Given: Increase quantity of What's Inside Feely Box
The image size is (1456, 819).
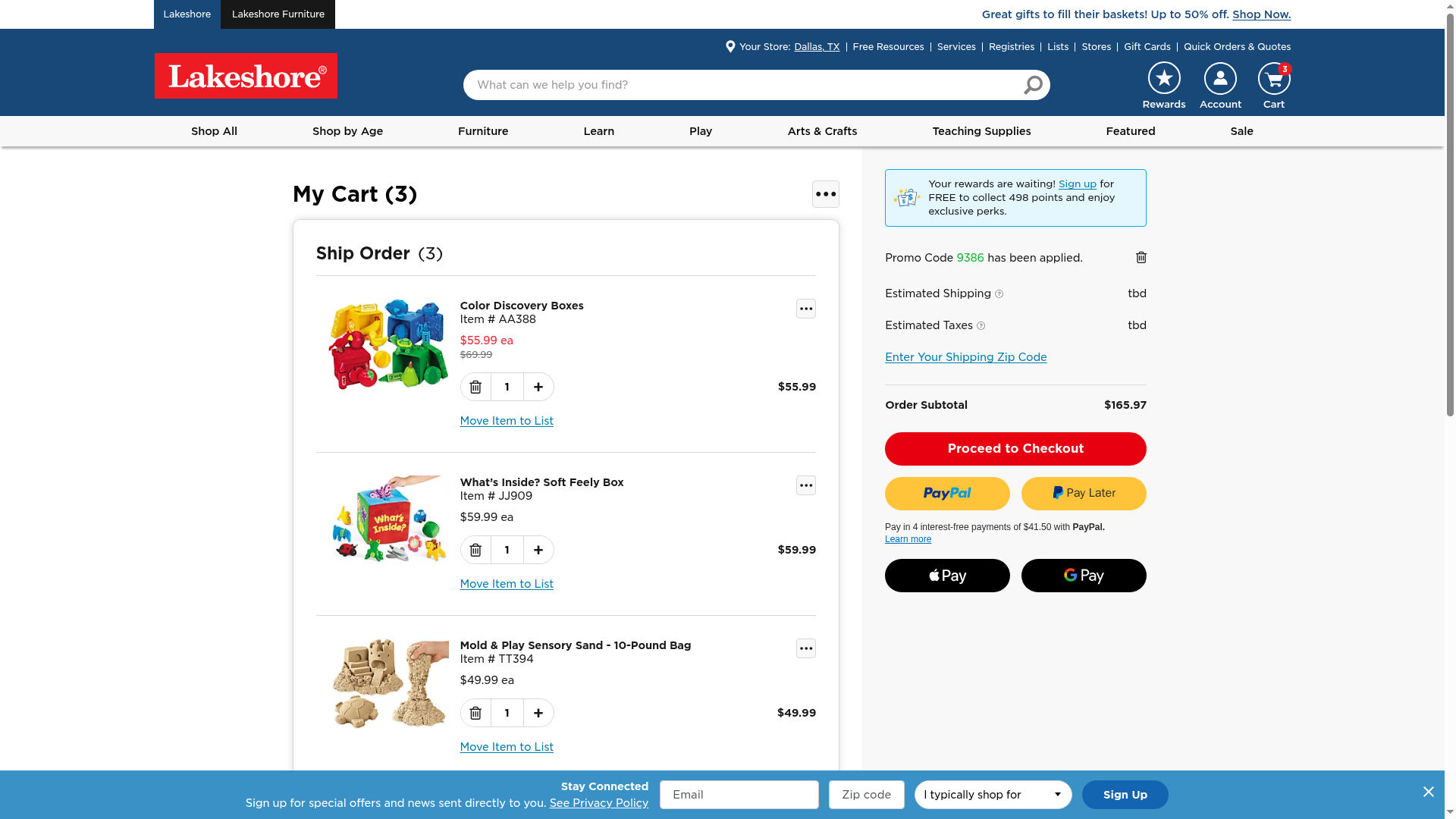Looking at the screenshot, I should pos(538,550).
